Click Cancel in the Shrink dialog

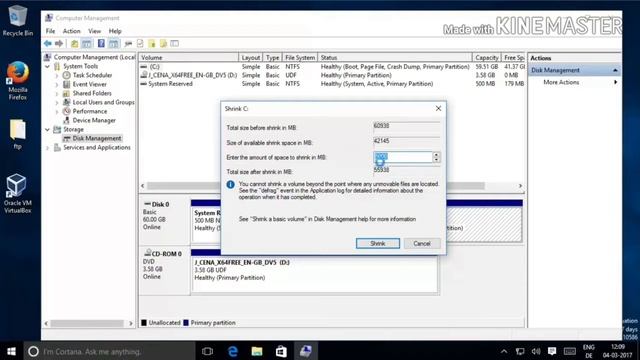click(422, 243)
